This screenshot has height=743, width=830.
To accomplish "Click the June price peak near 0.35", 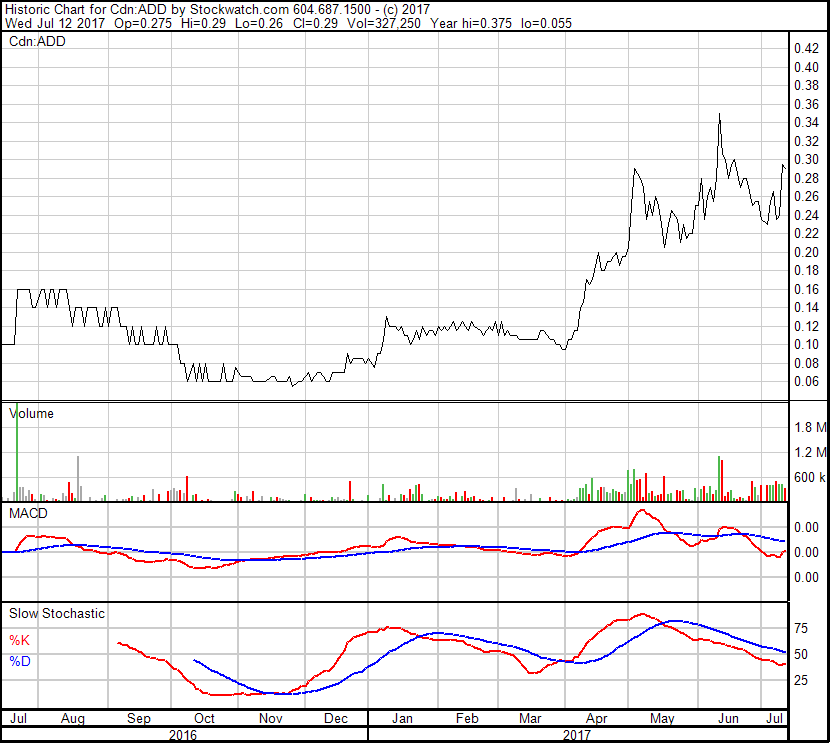I will click(719, 114).
